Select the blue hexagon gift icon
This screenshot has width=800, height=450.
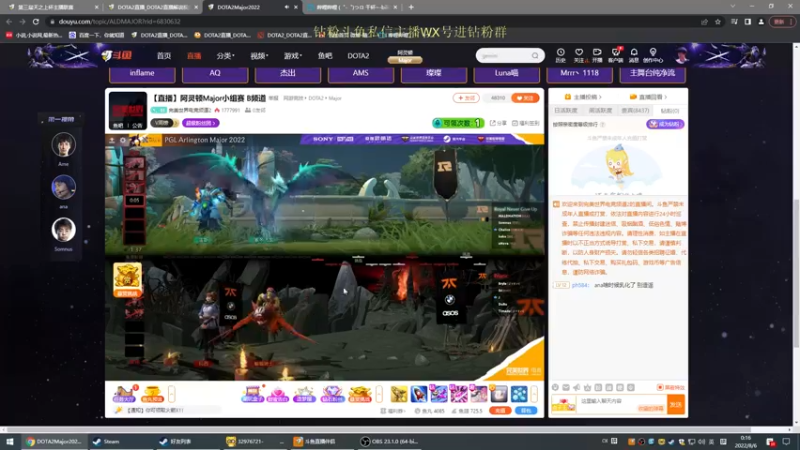tap(519, 394)
